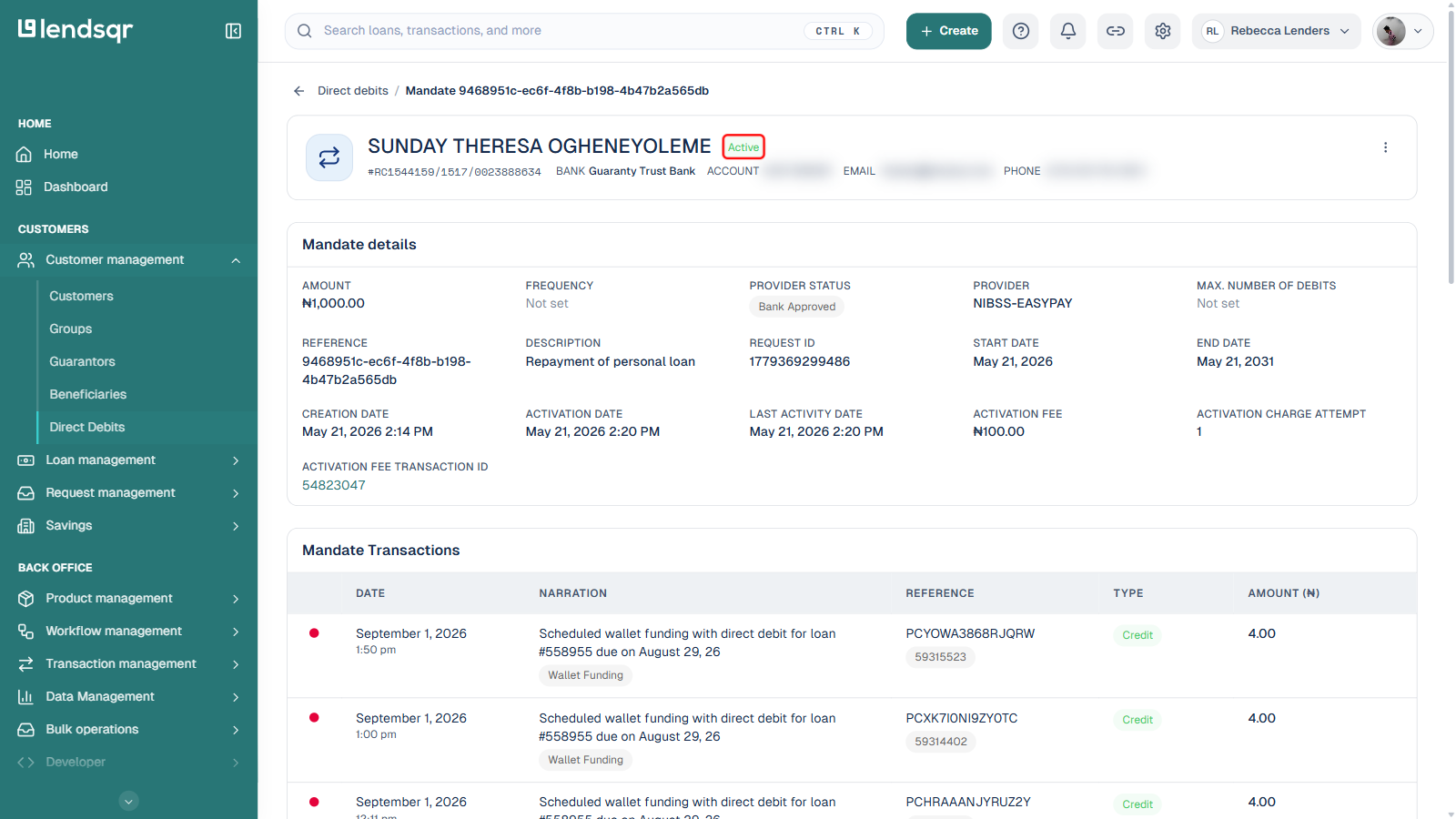
Task: Click the Create button
Action: click(x=948, y=31)
